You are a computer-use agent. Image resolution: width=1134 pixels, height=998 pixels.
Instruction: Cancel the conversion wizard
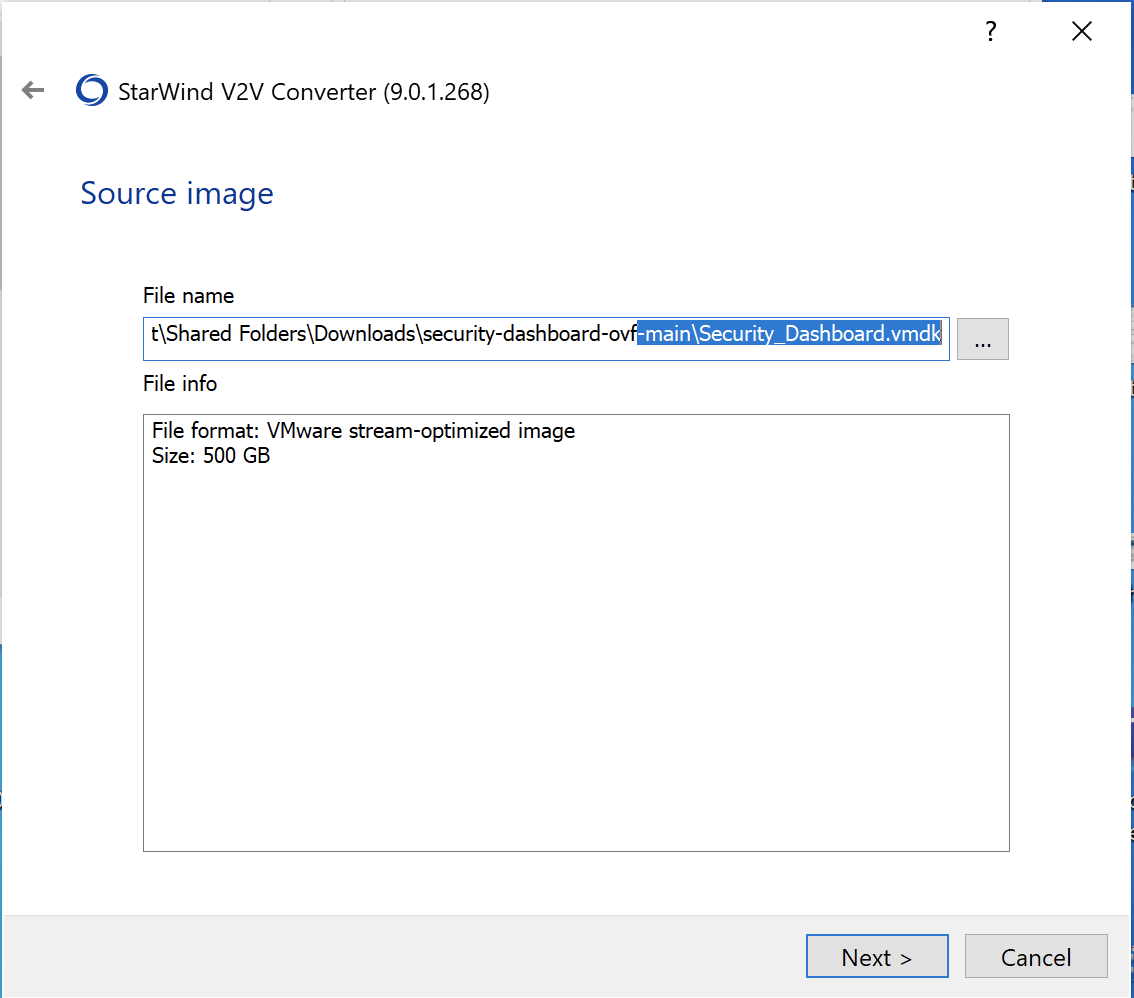(x=1036, y=956)
